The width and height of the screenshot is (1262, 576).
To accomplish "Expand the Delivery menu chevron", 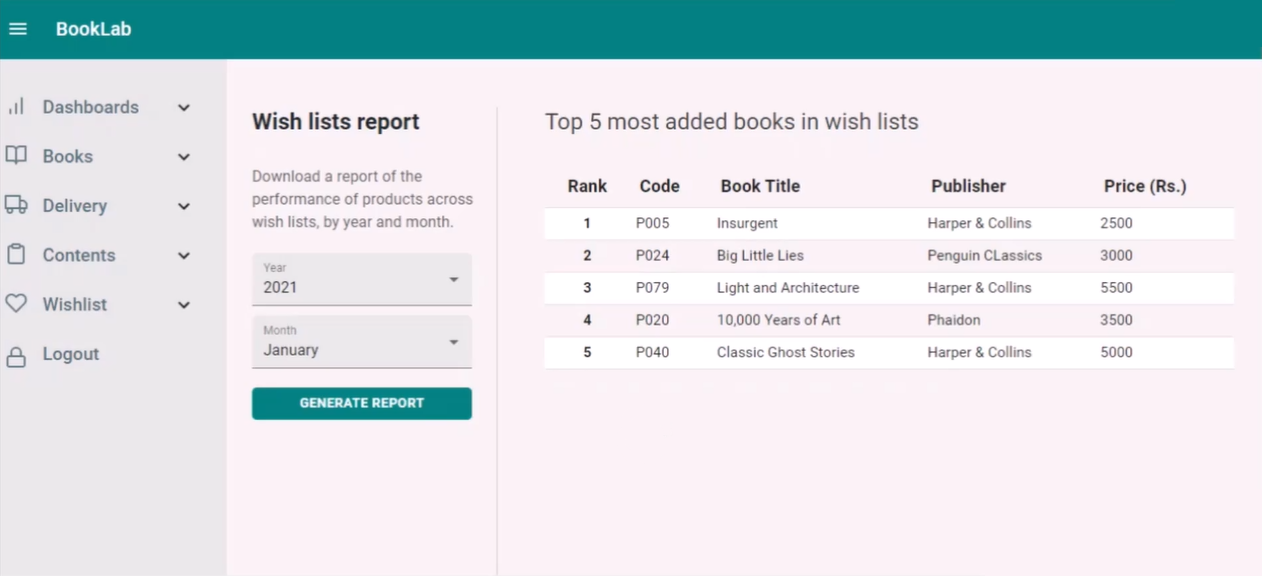I will coord(184,206).
